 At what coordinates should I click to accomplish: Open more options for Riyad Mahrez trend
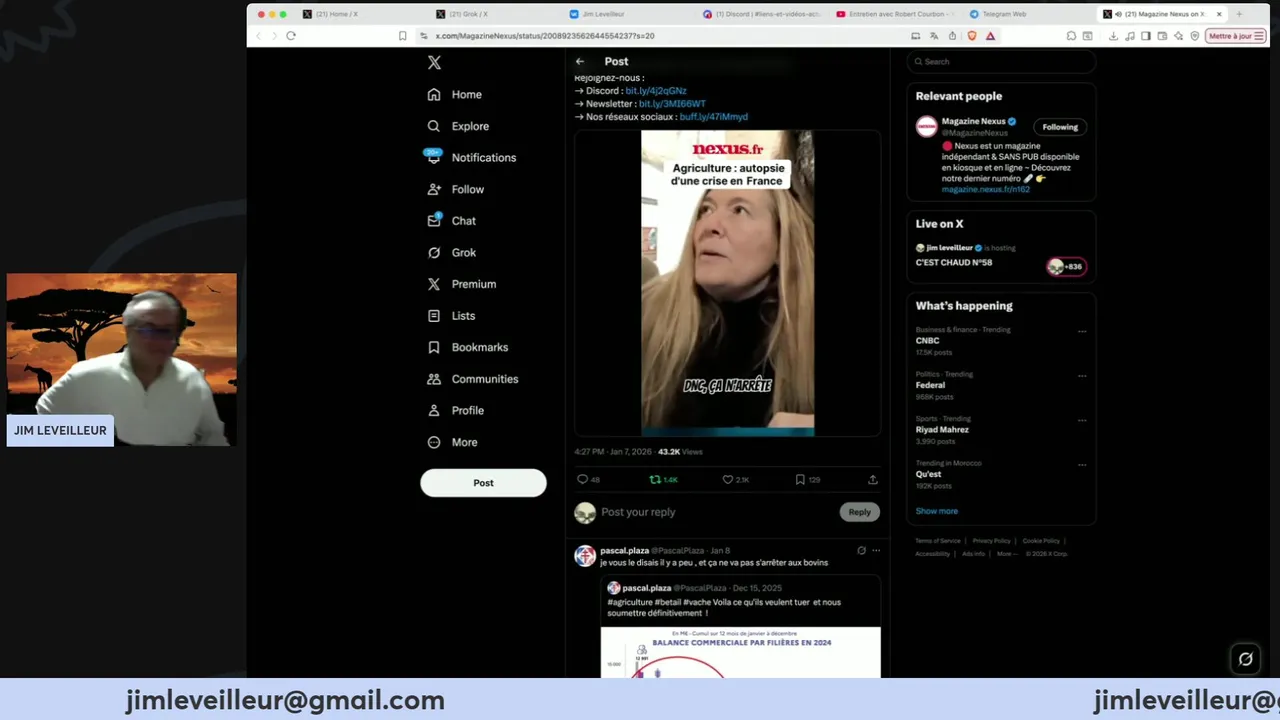pyautogui.click(x=1082, y=420)
